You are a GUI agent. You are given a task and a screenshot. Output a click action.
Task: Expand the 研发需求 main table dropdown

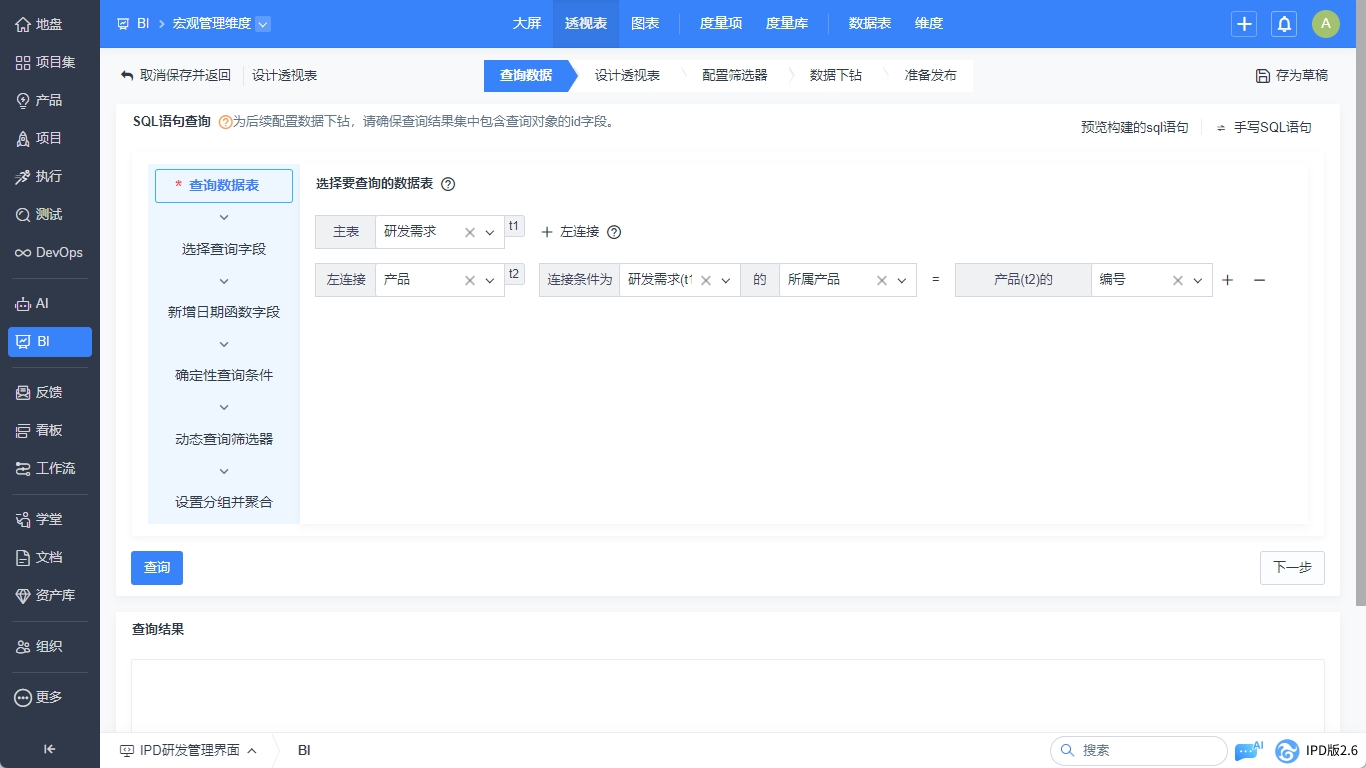pos(490,232)
